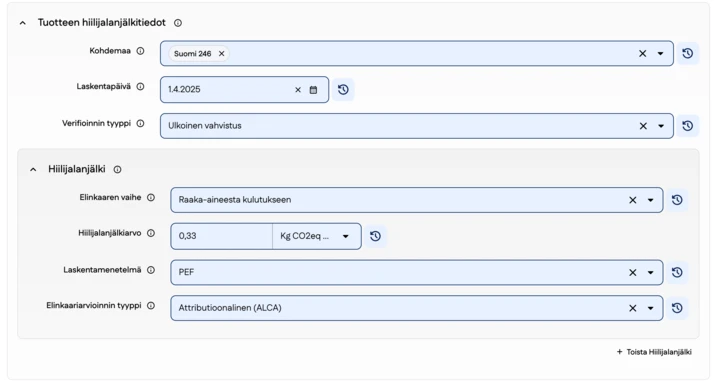Edit the 0,33 carbon footprint value
This screenshot has width=720, height=386.
tap(222, 236)
